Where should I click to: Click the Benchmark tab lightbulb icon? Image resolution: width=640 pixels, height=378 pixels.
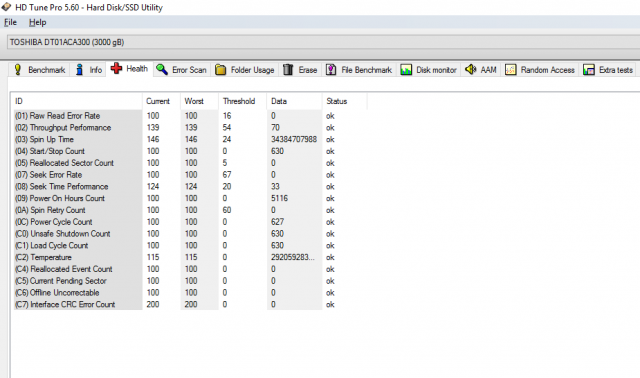[x=18, y=69]
